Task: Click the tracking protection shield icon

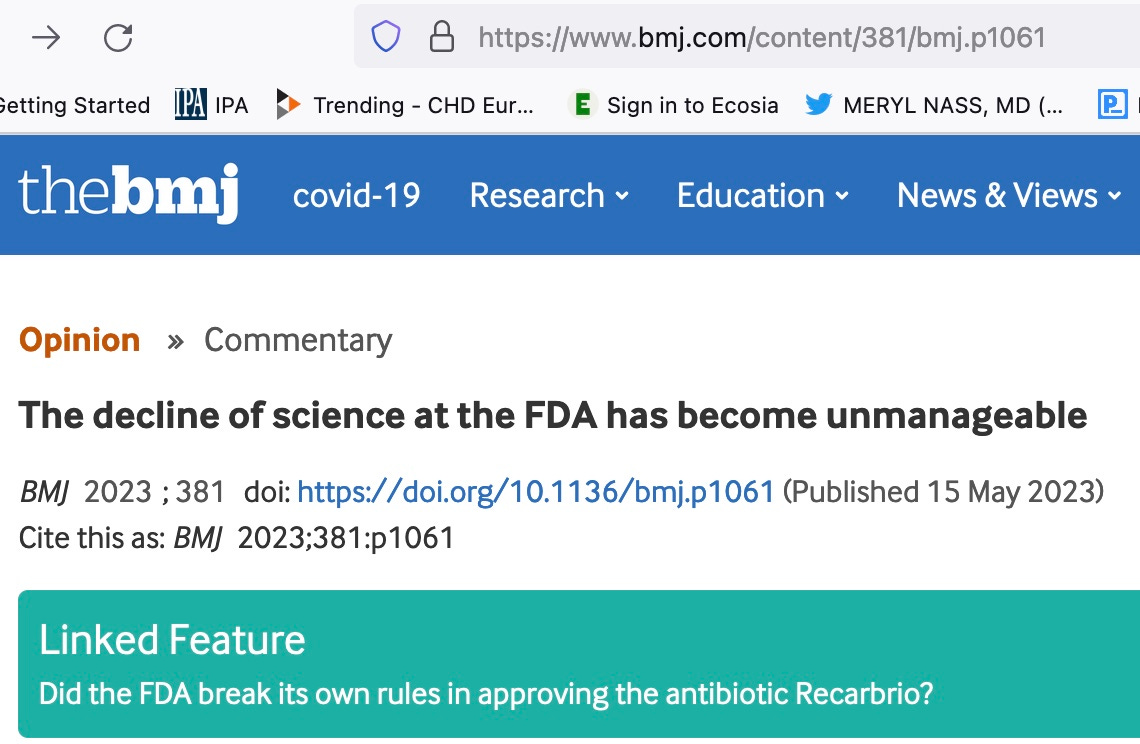Action: click(386, 38)
